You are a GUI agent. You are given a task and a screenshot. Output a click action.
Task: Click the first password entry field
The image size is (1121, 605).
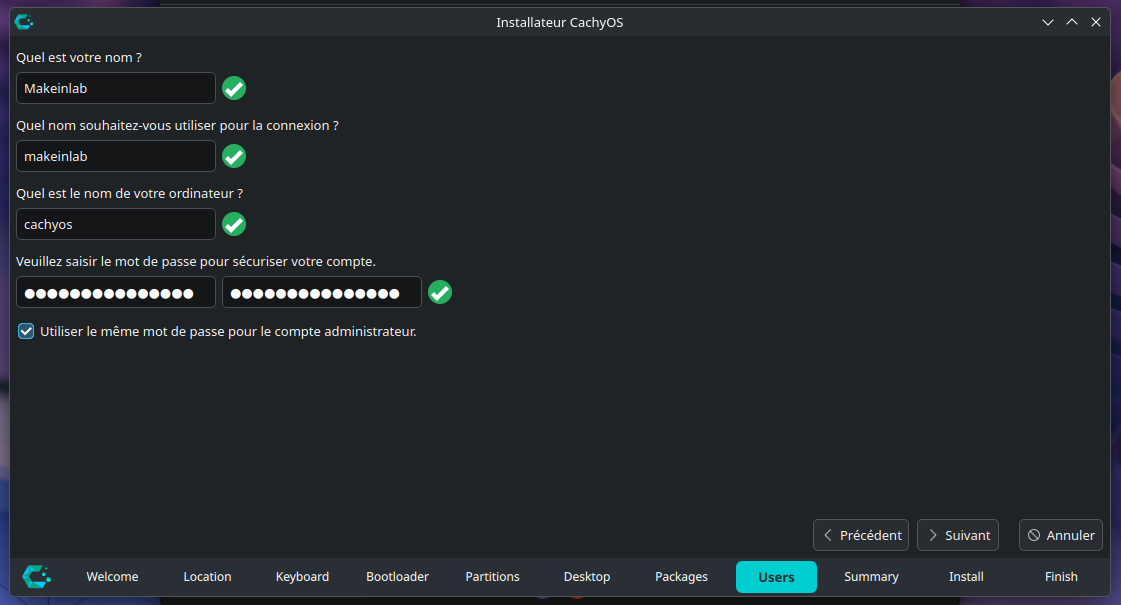pos(116,292)
